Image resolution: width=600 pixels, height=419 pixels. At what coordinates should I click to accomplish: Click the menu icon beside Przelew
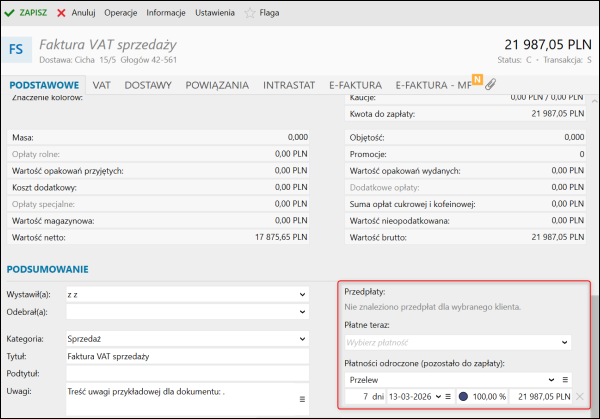[x=565, y=380]
